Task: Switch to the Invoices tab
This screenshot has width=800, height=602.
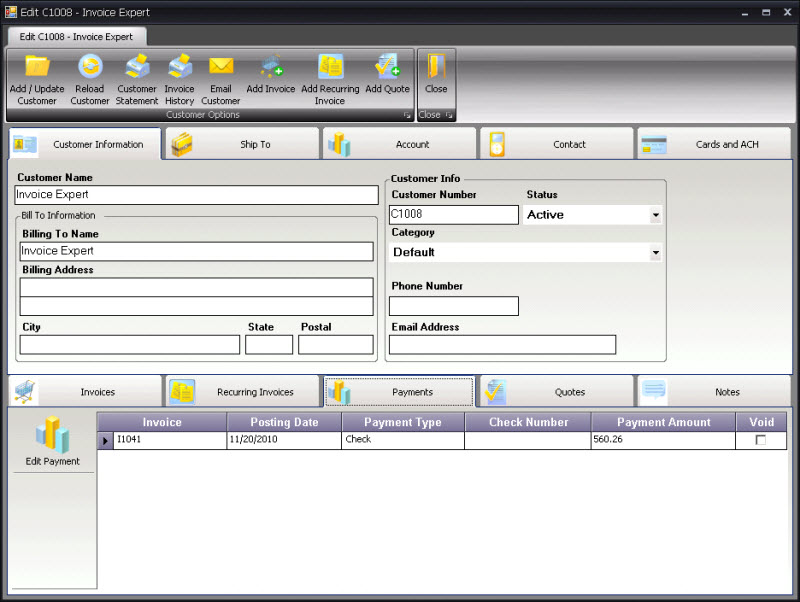Action: point(85,392)
